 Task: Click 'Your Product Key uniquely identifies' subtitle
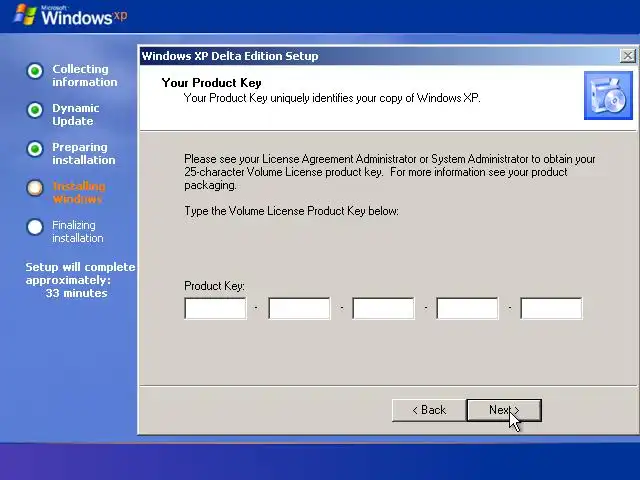coord(332,98)
